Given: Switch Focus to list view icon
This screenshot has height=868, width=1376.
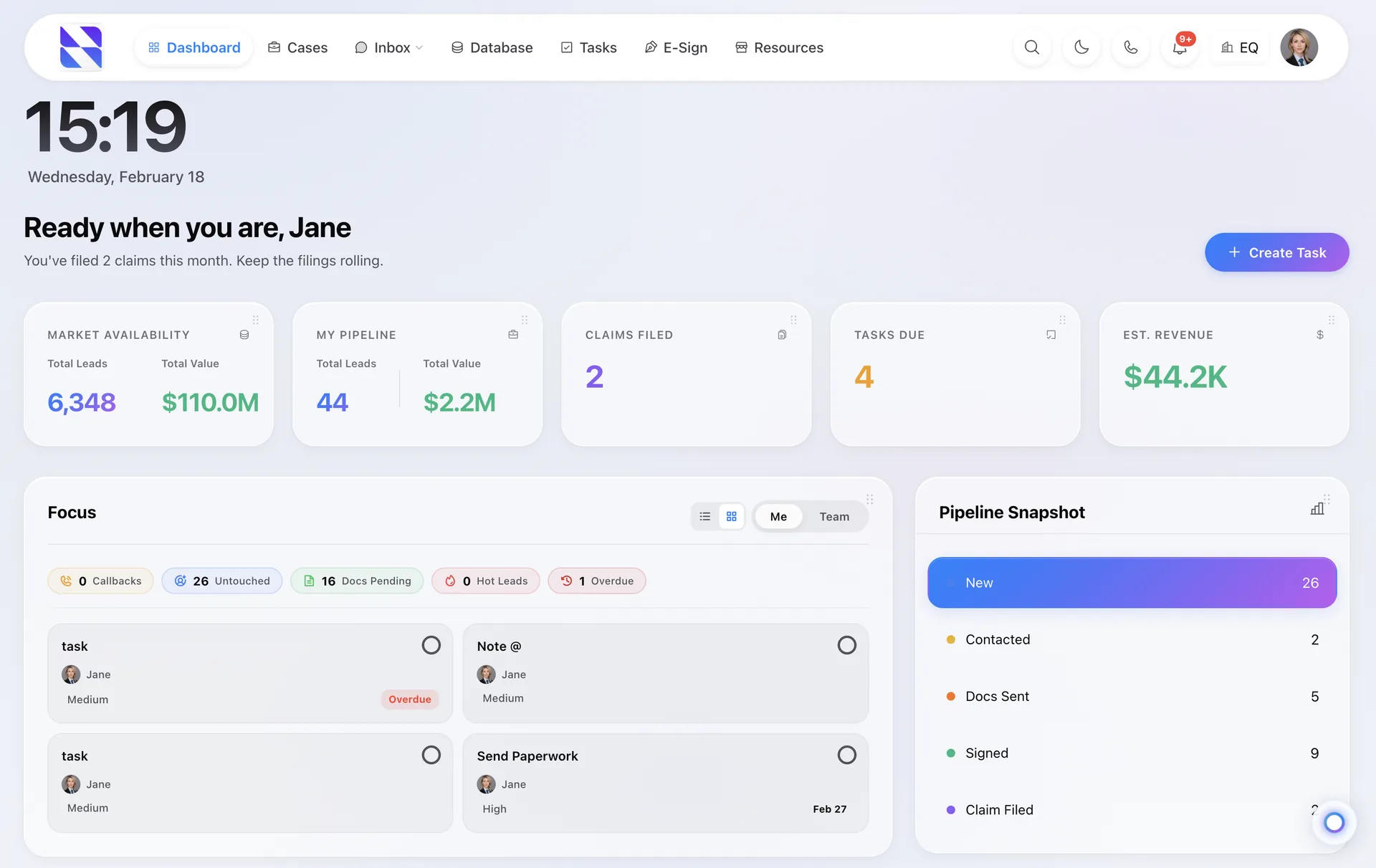Looking at the screenshot, I should pyautogui.click(x=704, y=516).
